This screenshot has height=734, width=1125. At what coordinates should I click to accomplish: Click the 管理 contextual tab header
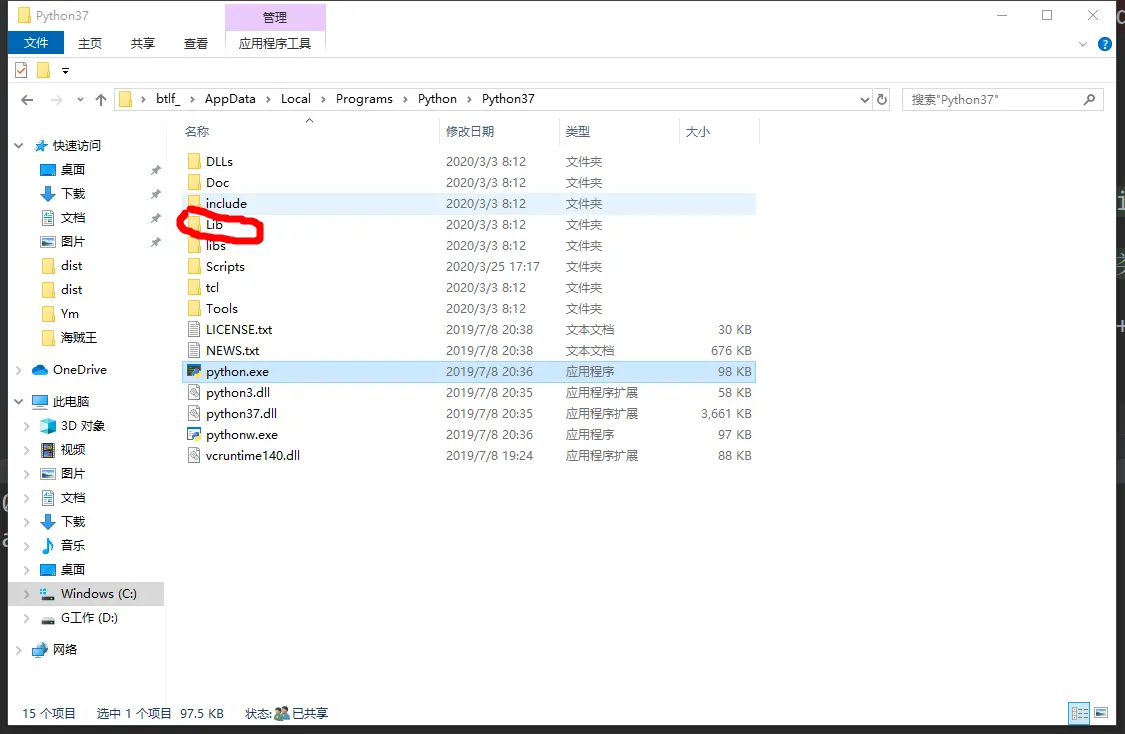point(276,17)
